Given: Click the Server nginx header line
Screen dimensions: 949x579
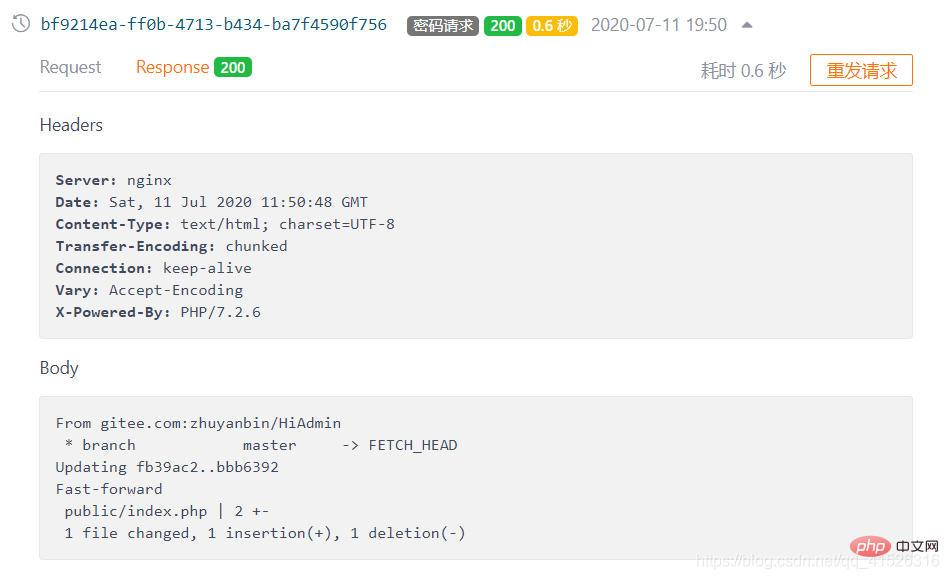Looking at the screenshot, I should (x=114, y=180).
